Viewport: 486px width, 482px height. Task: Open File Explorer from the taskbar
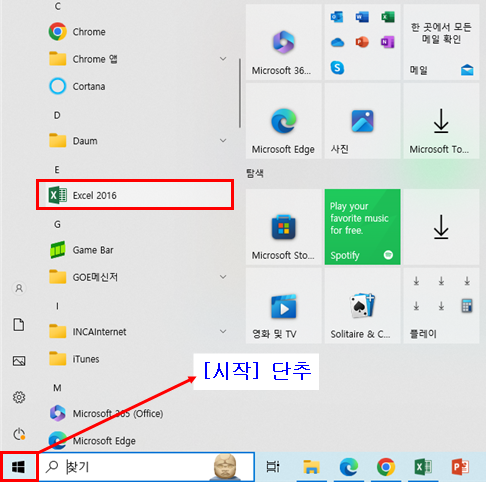click(311, 467)
